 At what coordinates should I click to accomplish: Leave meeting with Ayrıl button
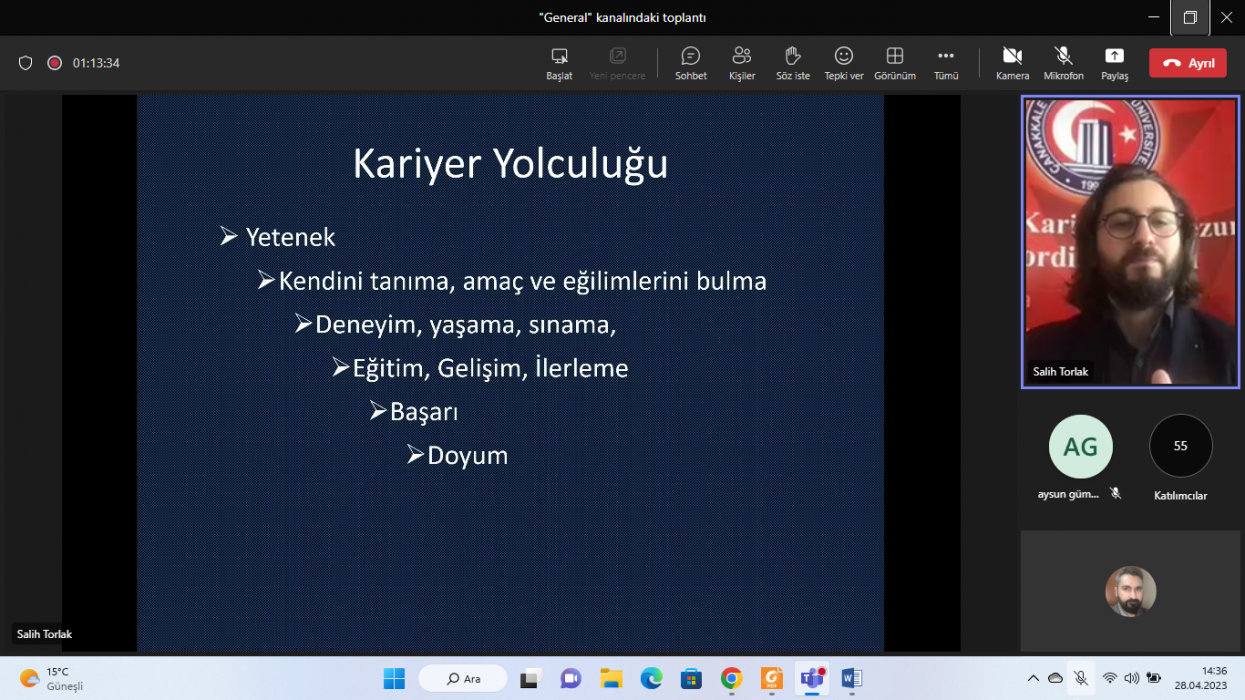1188,63
